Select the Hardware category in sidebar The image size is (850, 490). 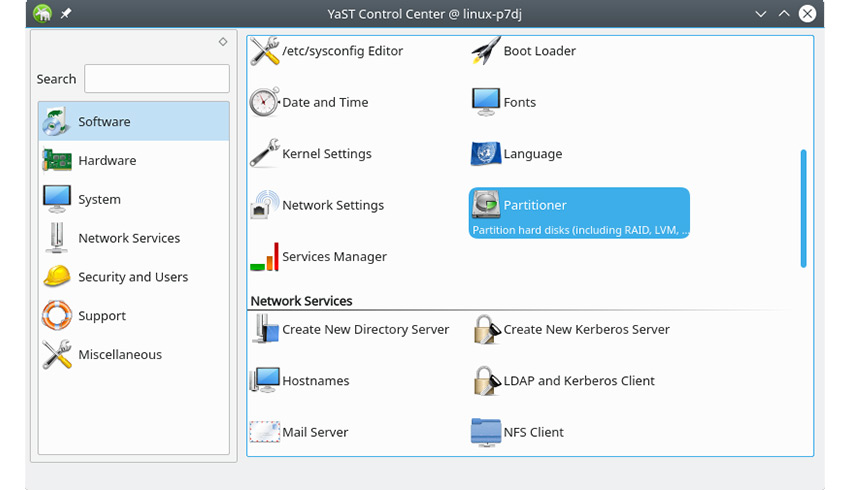point(107,160)
